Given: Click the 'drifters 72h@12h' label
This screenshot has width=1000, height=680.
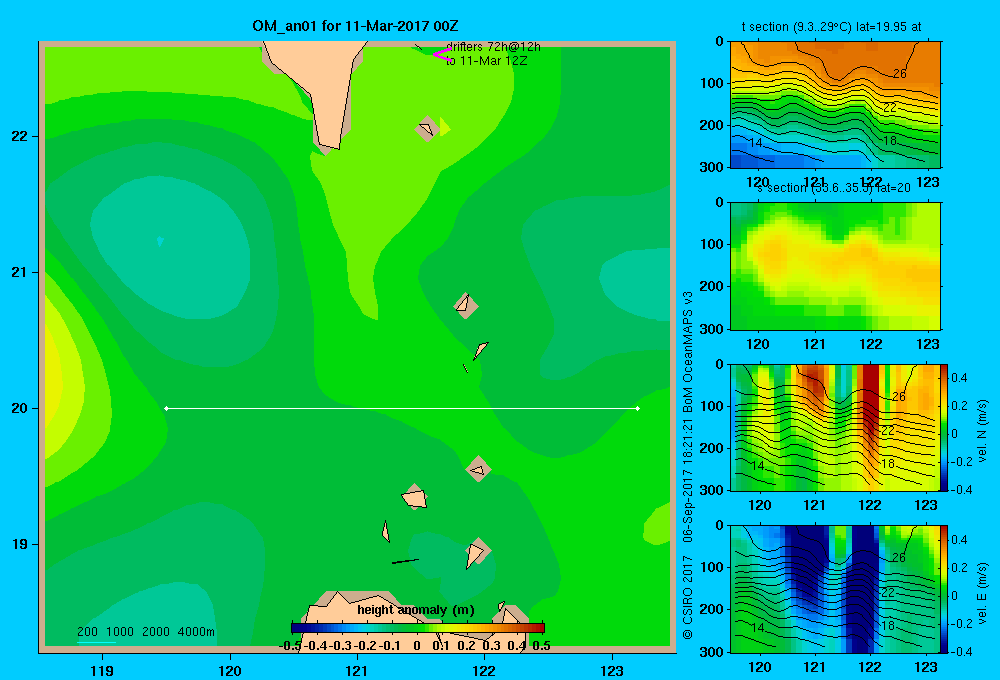Looking at the screenshot, I should pos(493,47).
